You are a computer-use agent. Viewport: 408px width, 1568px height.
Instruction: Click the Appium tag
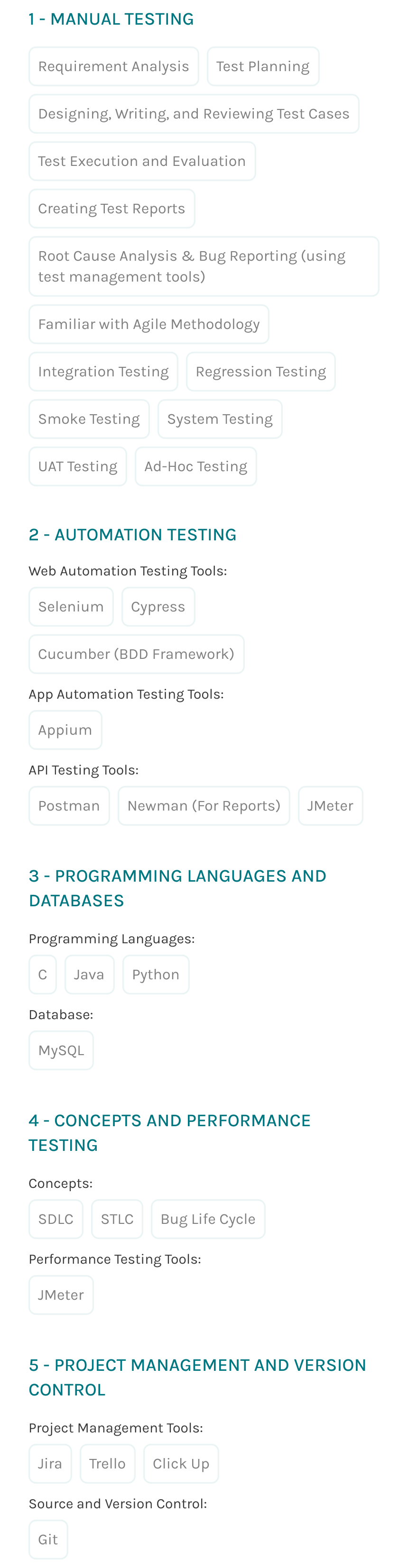pos(65,730)
